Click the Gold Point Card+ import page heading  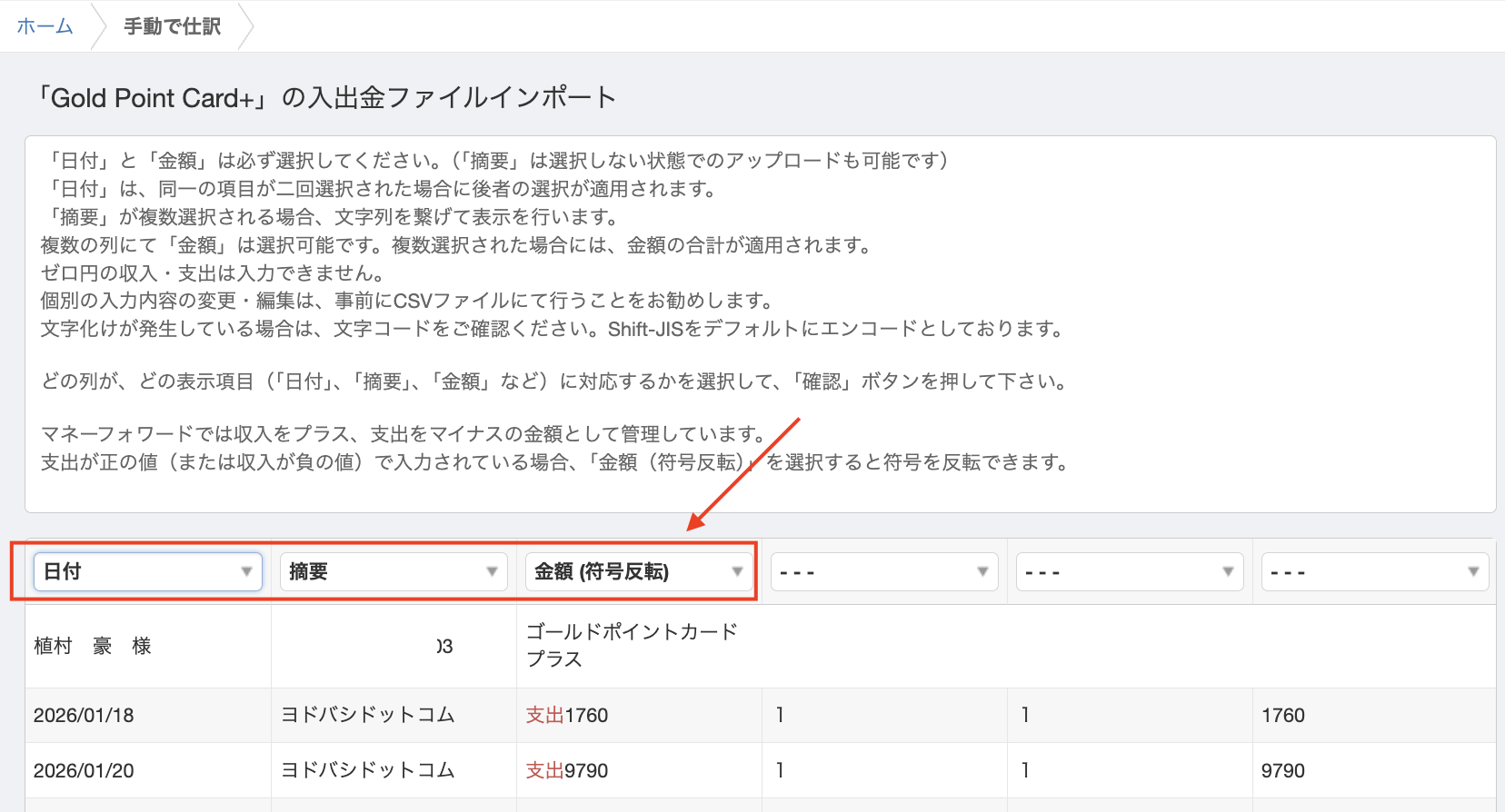pos(325,97)
